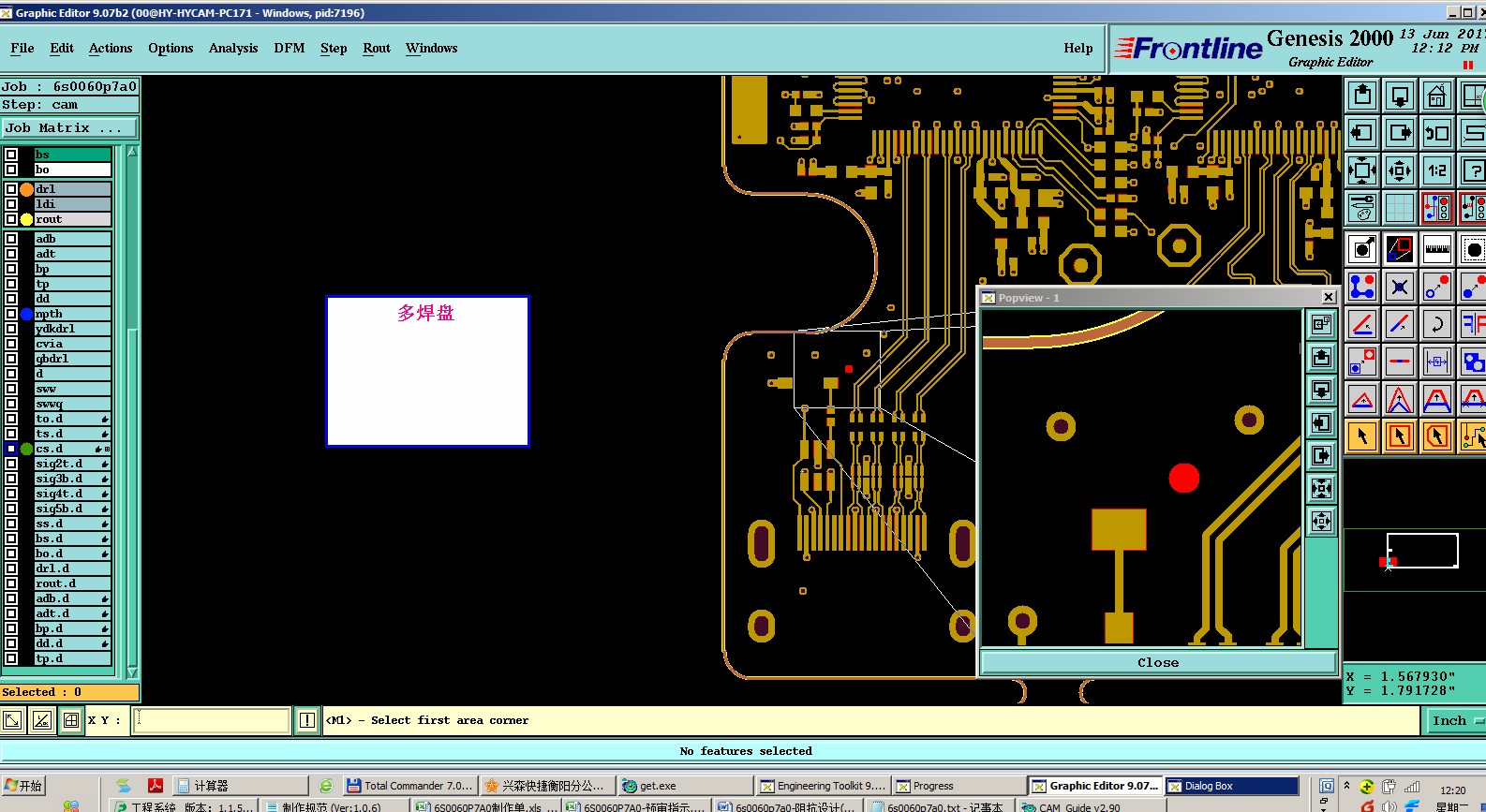Select the feature properties icon with arrow
Image resolution: width=1486 pixels, height=812 pixels.
coord(1362,250)
